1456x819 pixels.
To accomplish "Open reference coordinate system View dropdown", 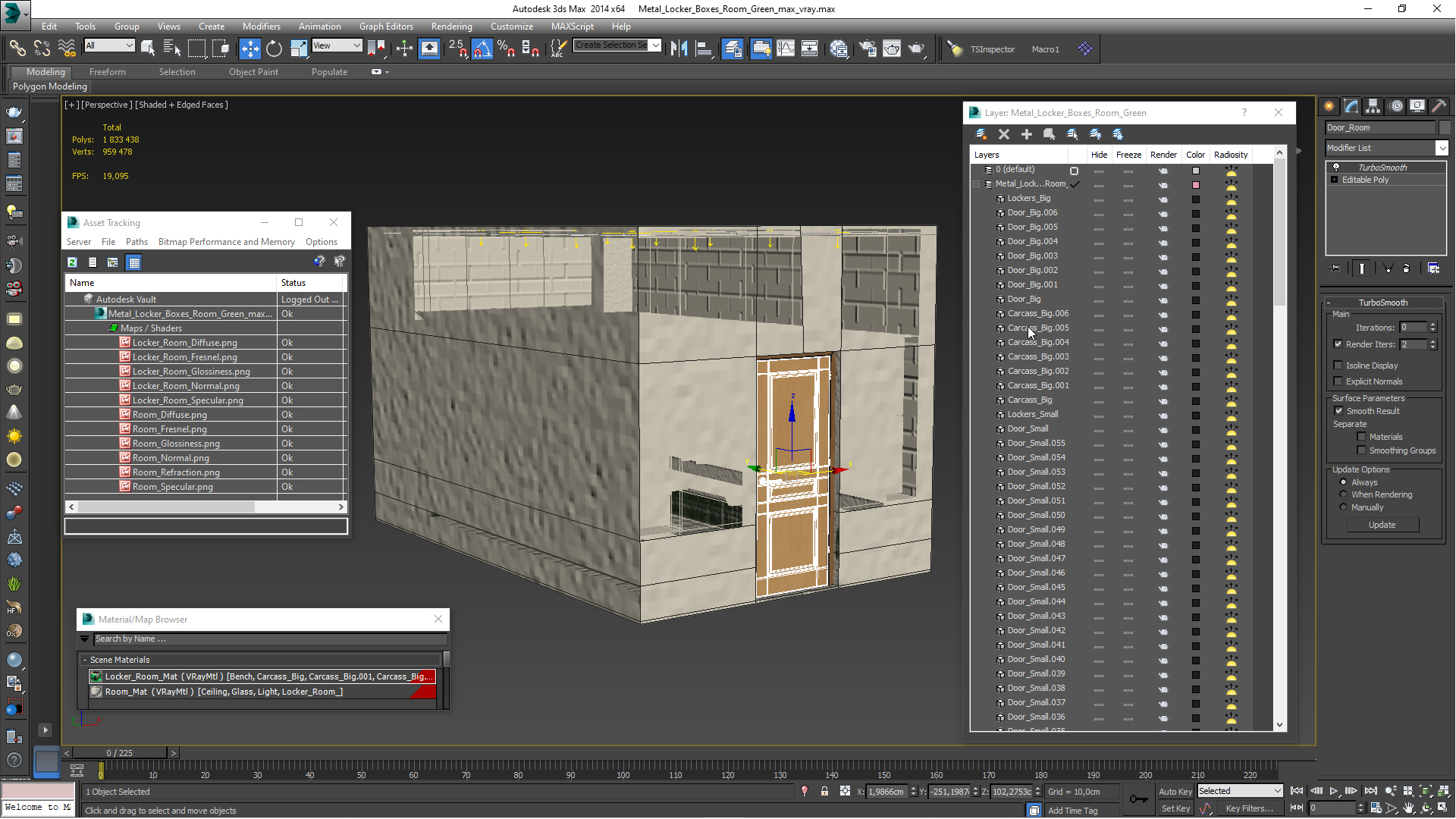I will (x=337, y=45).
